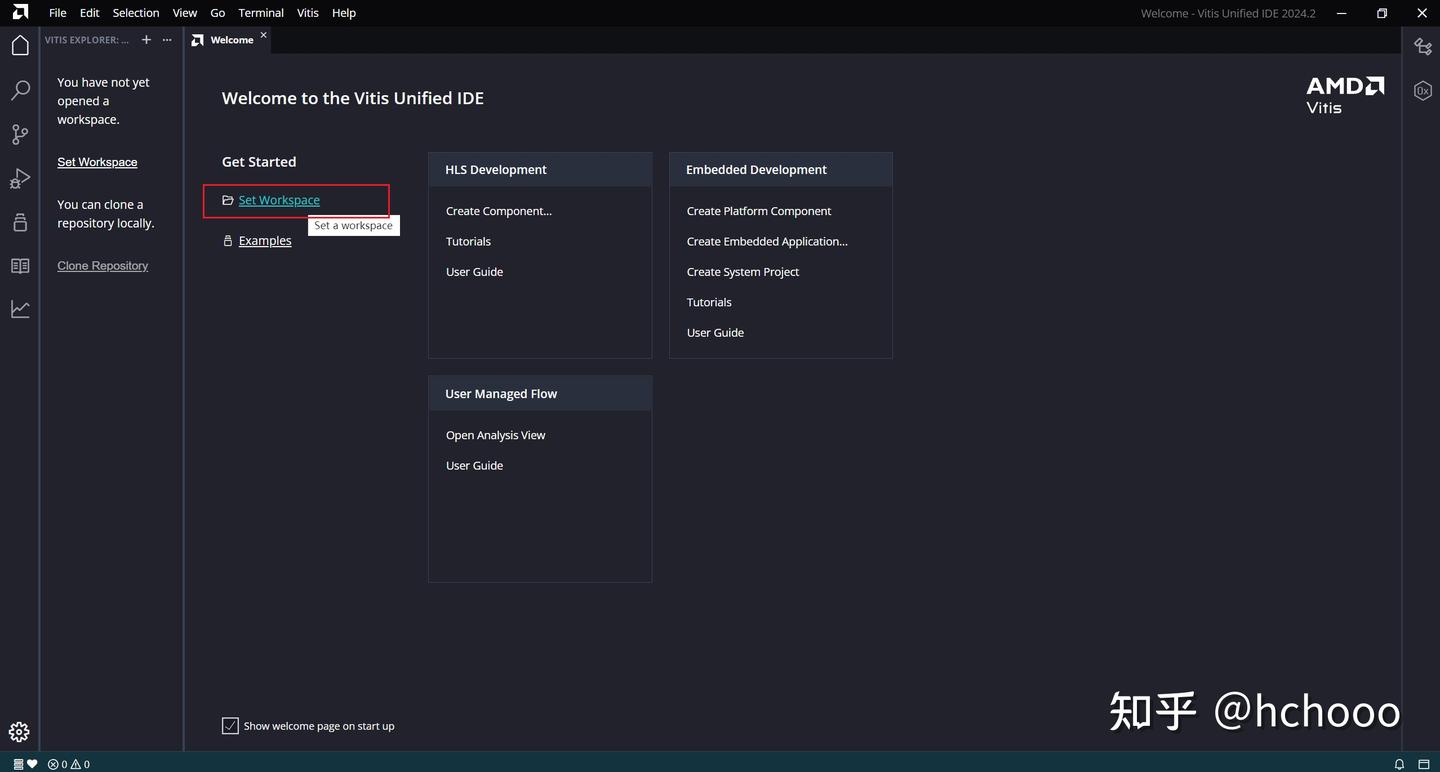Screen dimensions: 1440x772
Task: Click the backend status heart icon in status bar
Action: (26, 764)
